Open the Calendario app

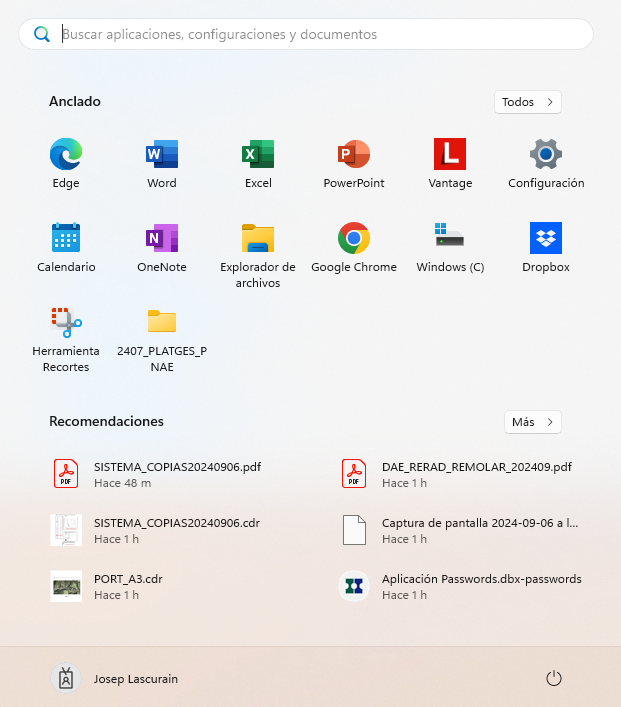click(x=66, y=238)
